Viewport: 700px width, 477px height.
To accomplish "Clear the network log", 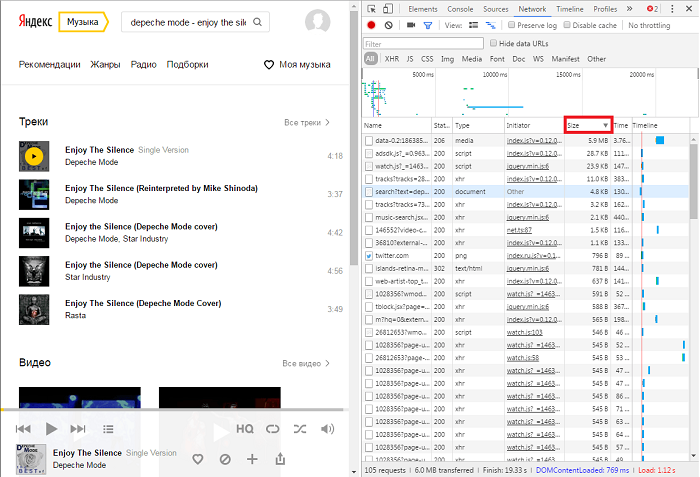I will 388,25.
